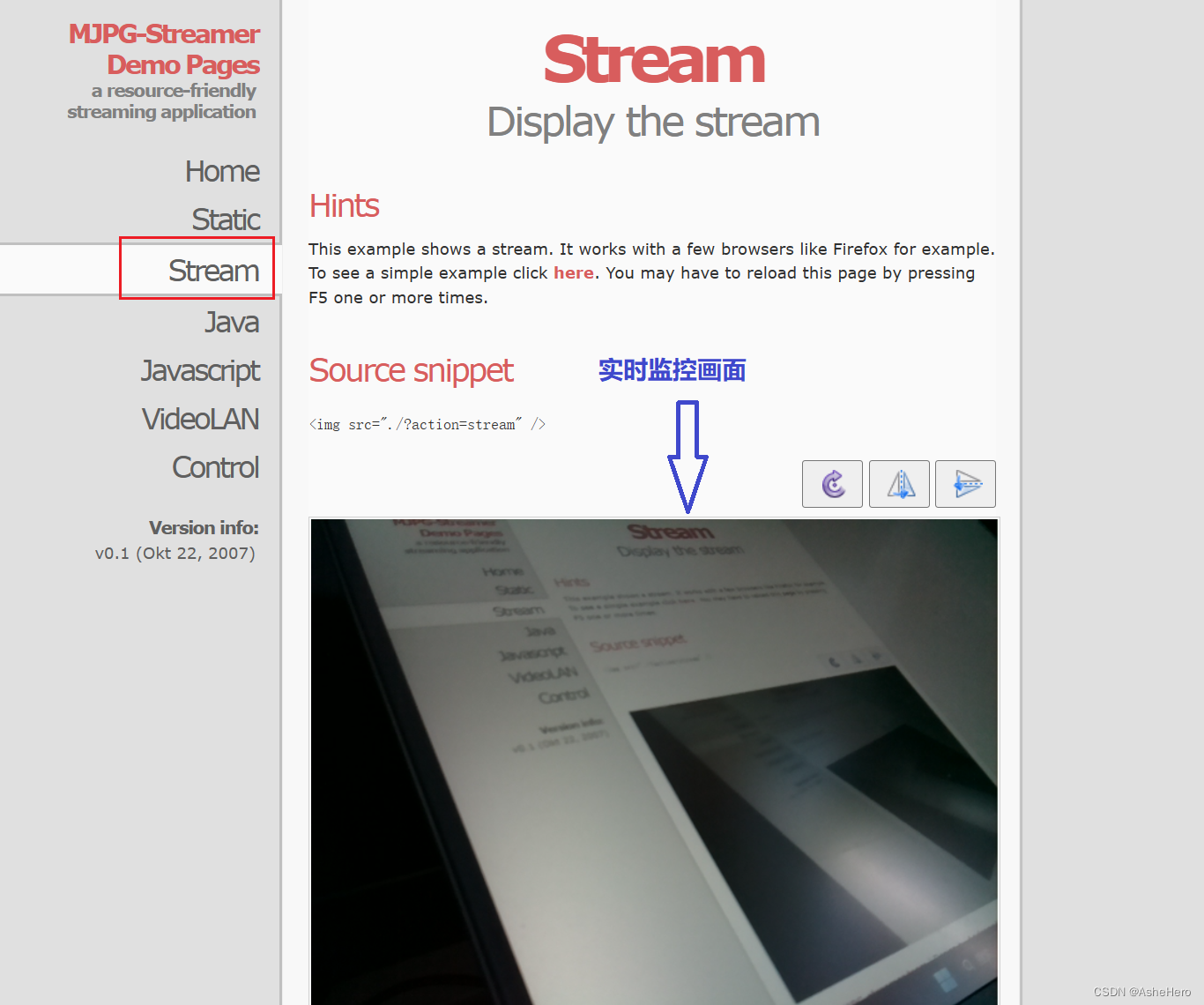1204x1005 pixels.
Task: Click 'a resource-friendly streaming application' tagline
Action: 162,101
